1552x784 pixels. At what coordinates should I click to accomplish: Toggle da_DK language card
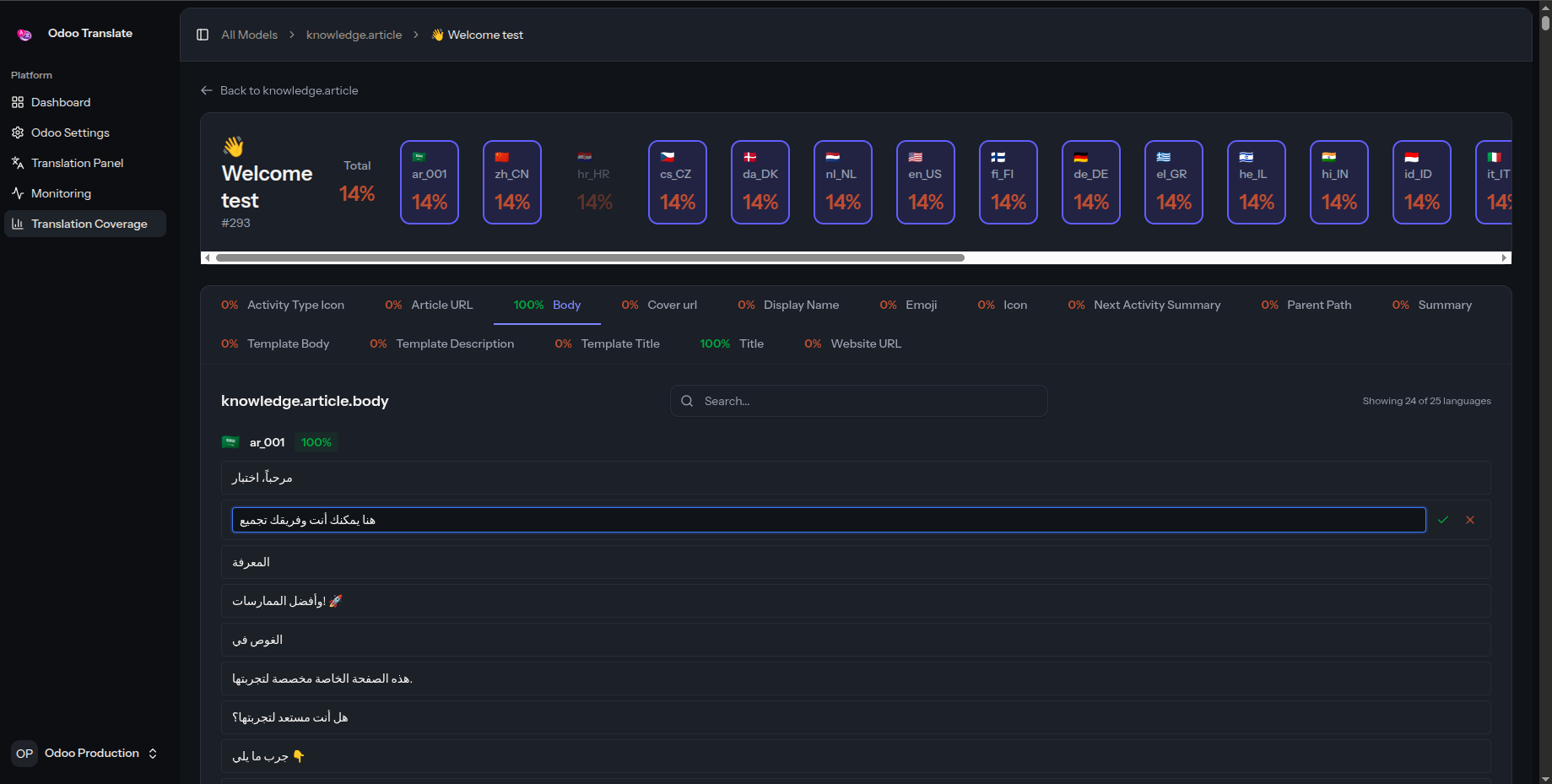pos(760,182)
